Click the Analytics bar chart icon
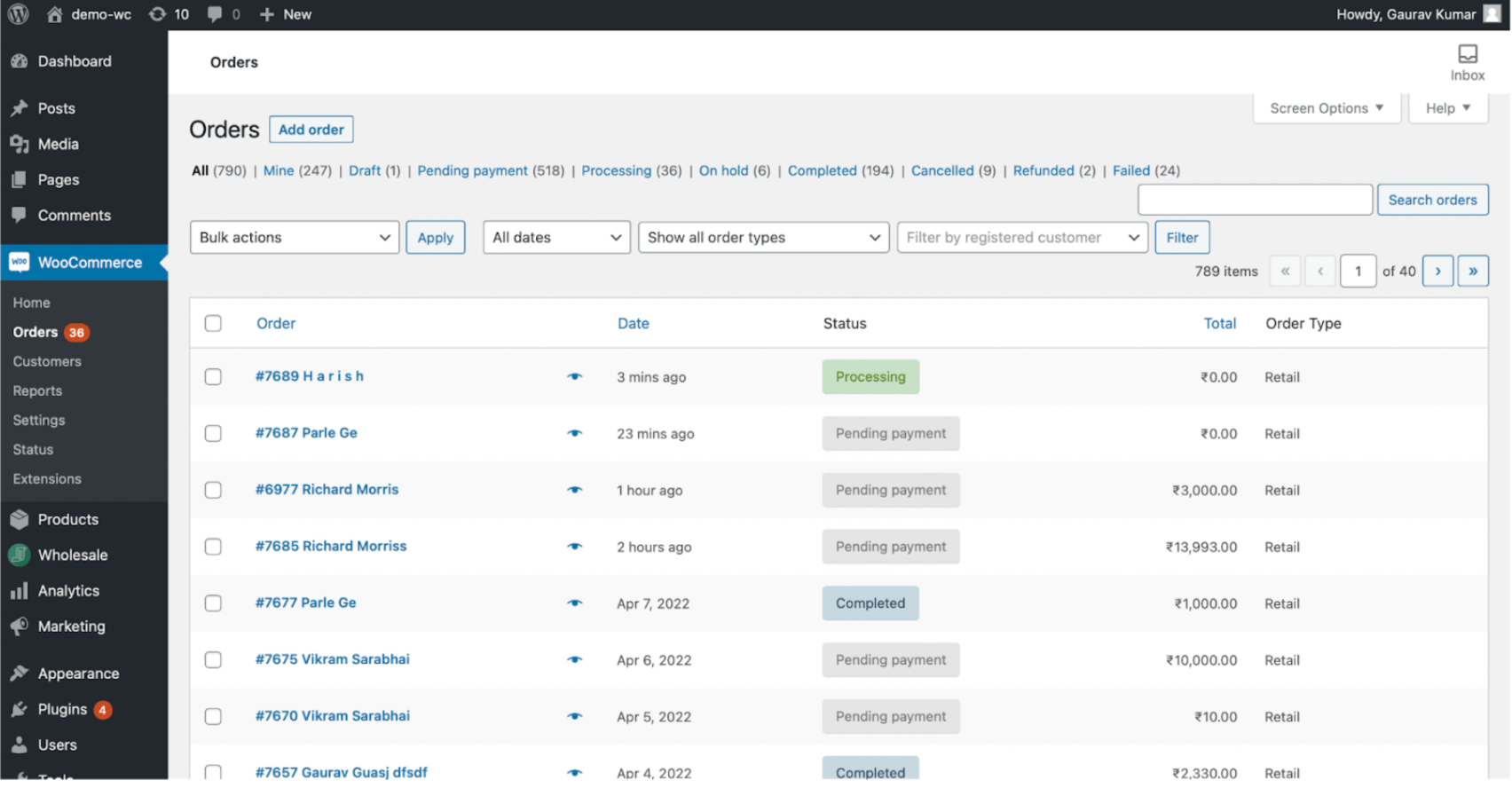Image resolution: width=1512 pixels, height=788 pixels. [x=20, y=590]
